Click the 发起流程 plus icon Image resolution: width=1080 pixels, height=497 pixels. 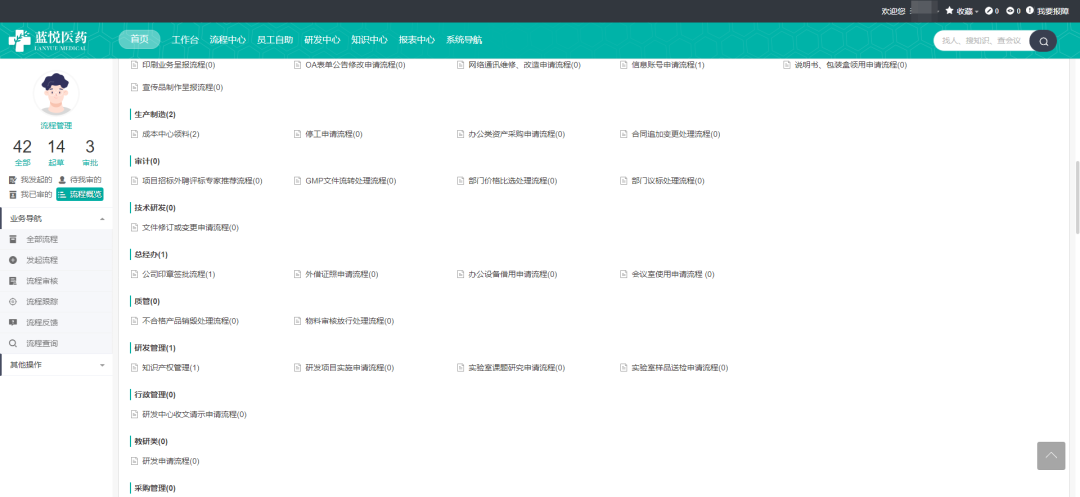[12, 260]
